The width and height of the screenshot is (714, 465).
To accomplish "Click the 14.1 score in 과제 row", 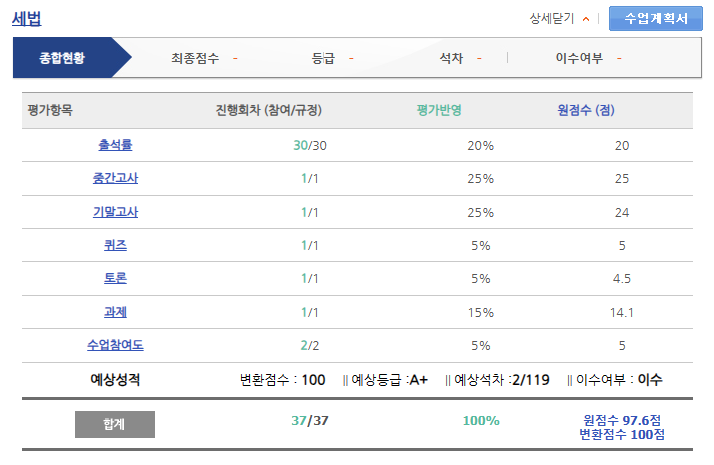I will pyautogui.click(x=622, y=312).
